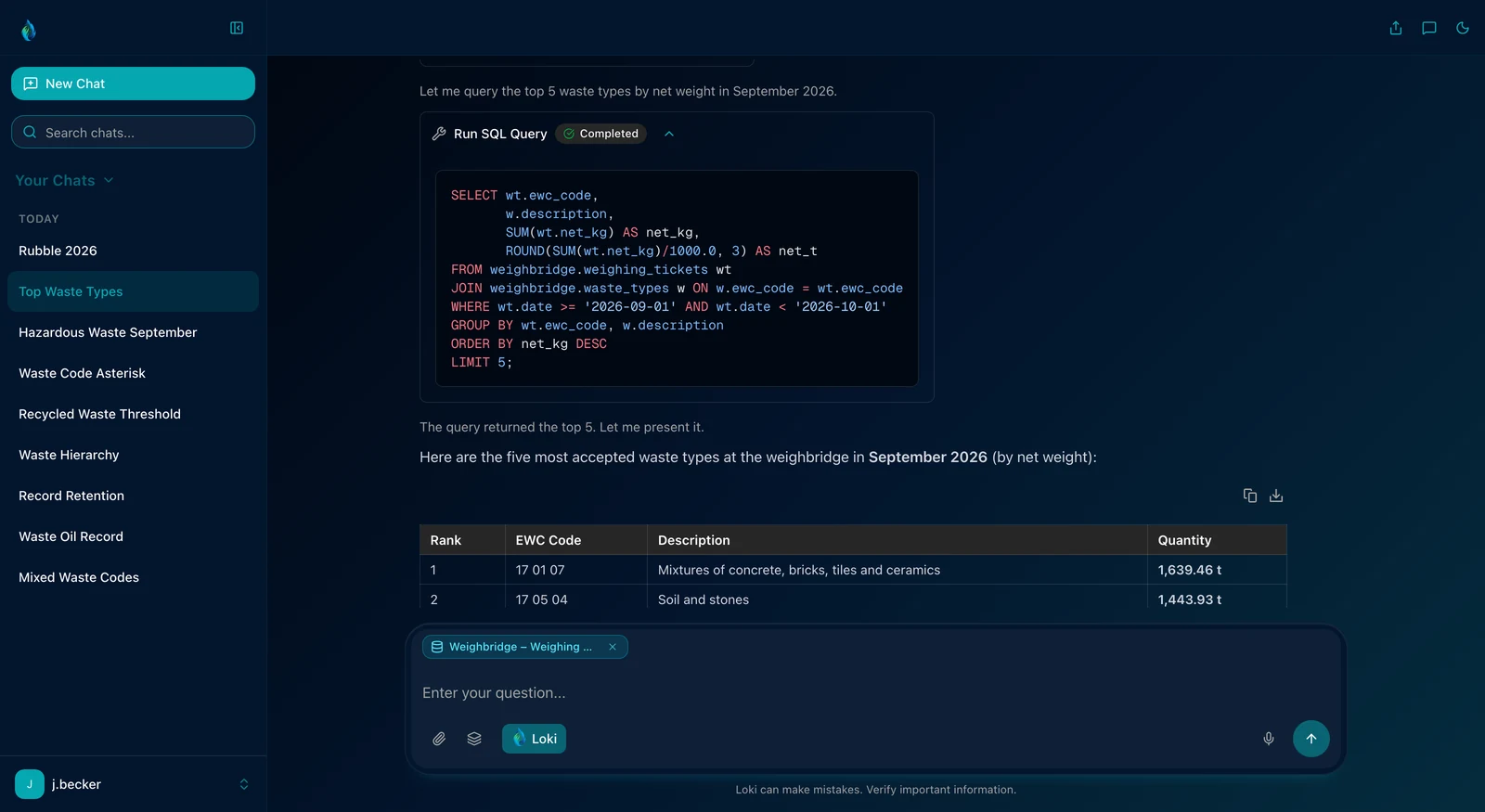Click the 17 01 07 cell
The width and height of the screenshot is (1485, 812).
click(x=575, y=570)
